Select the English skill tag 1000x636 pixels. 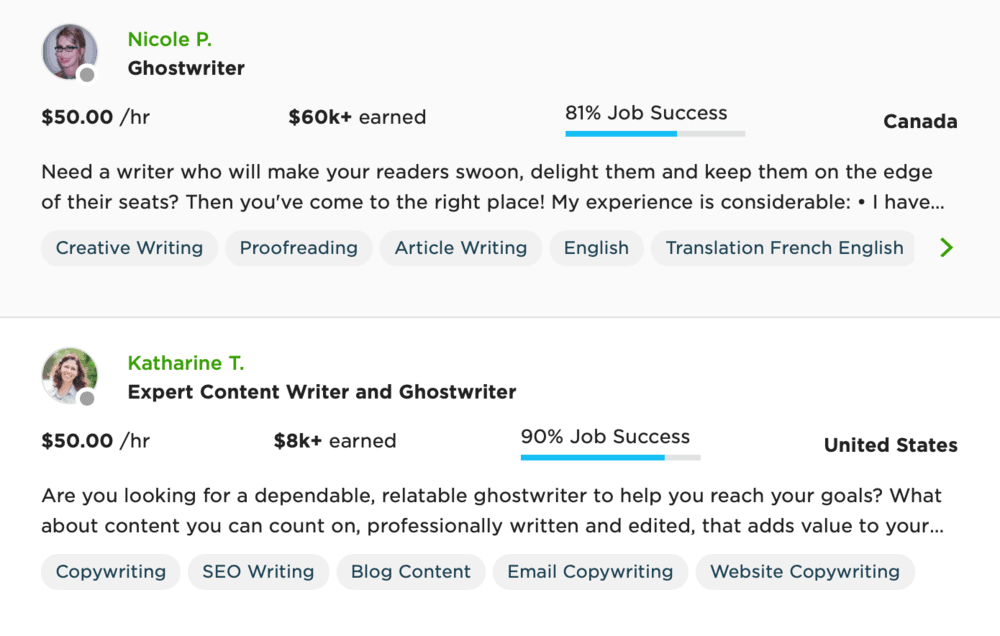tap(596, 247)
